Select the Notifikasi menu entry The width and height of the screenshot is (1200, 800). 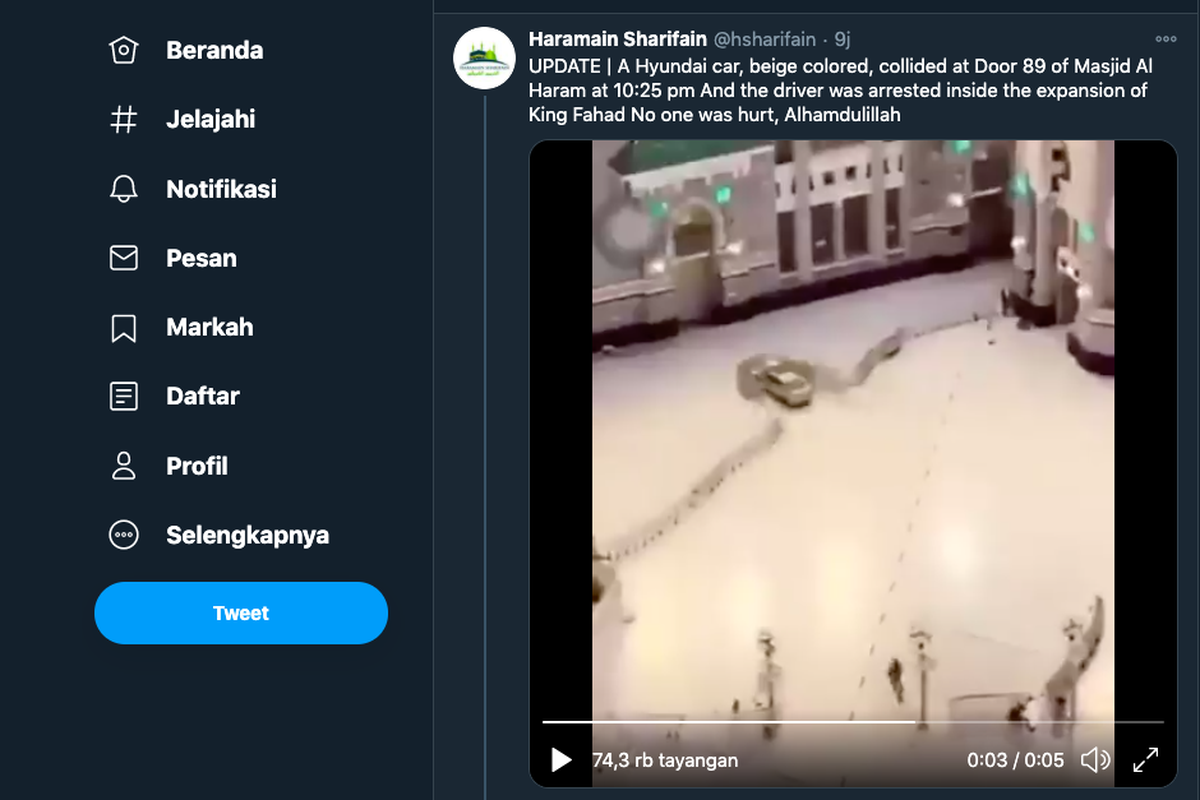pos(222,188)
